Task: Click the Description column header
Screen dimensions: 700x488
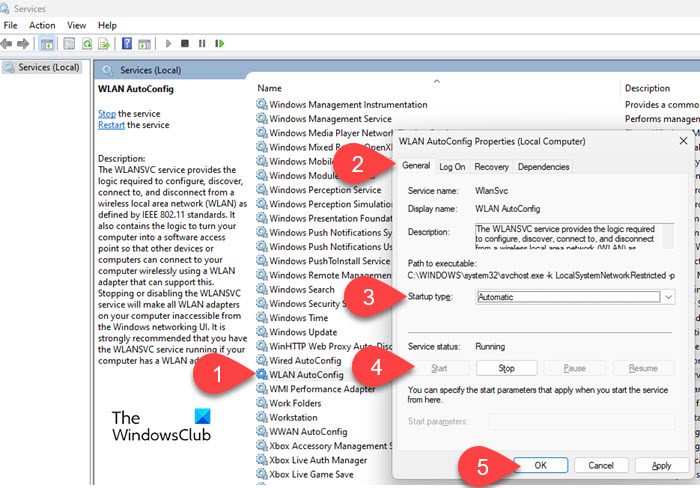Action: point(647,88)
